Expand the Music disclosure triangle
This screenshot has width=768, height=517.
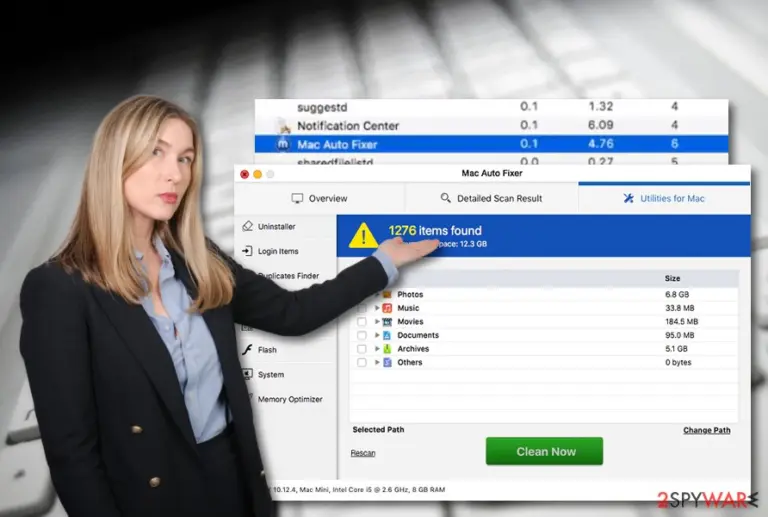coord(377,308)
